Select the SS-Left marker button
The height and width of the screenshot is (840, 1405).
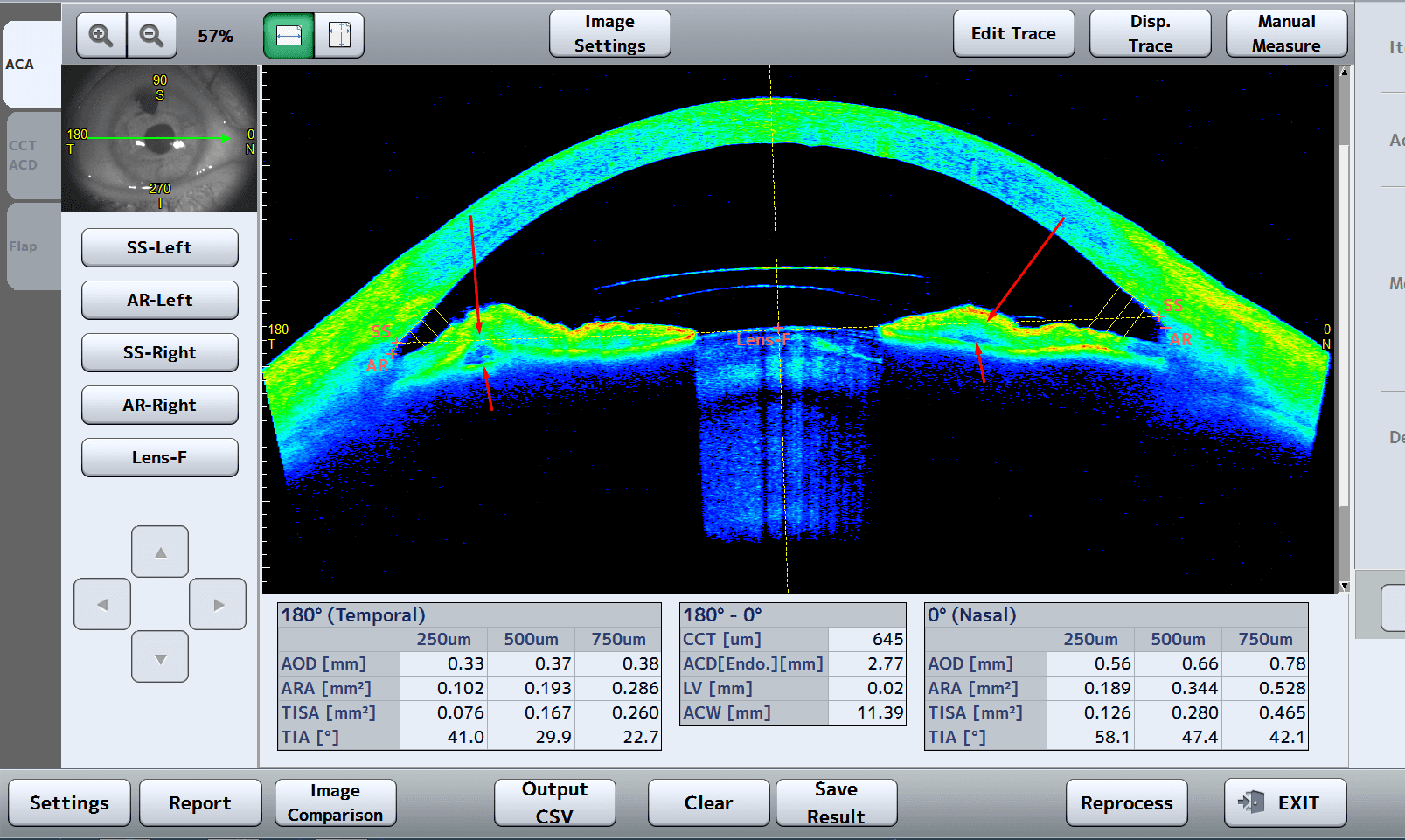coord(159,247)
